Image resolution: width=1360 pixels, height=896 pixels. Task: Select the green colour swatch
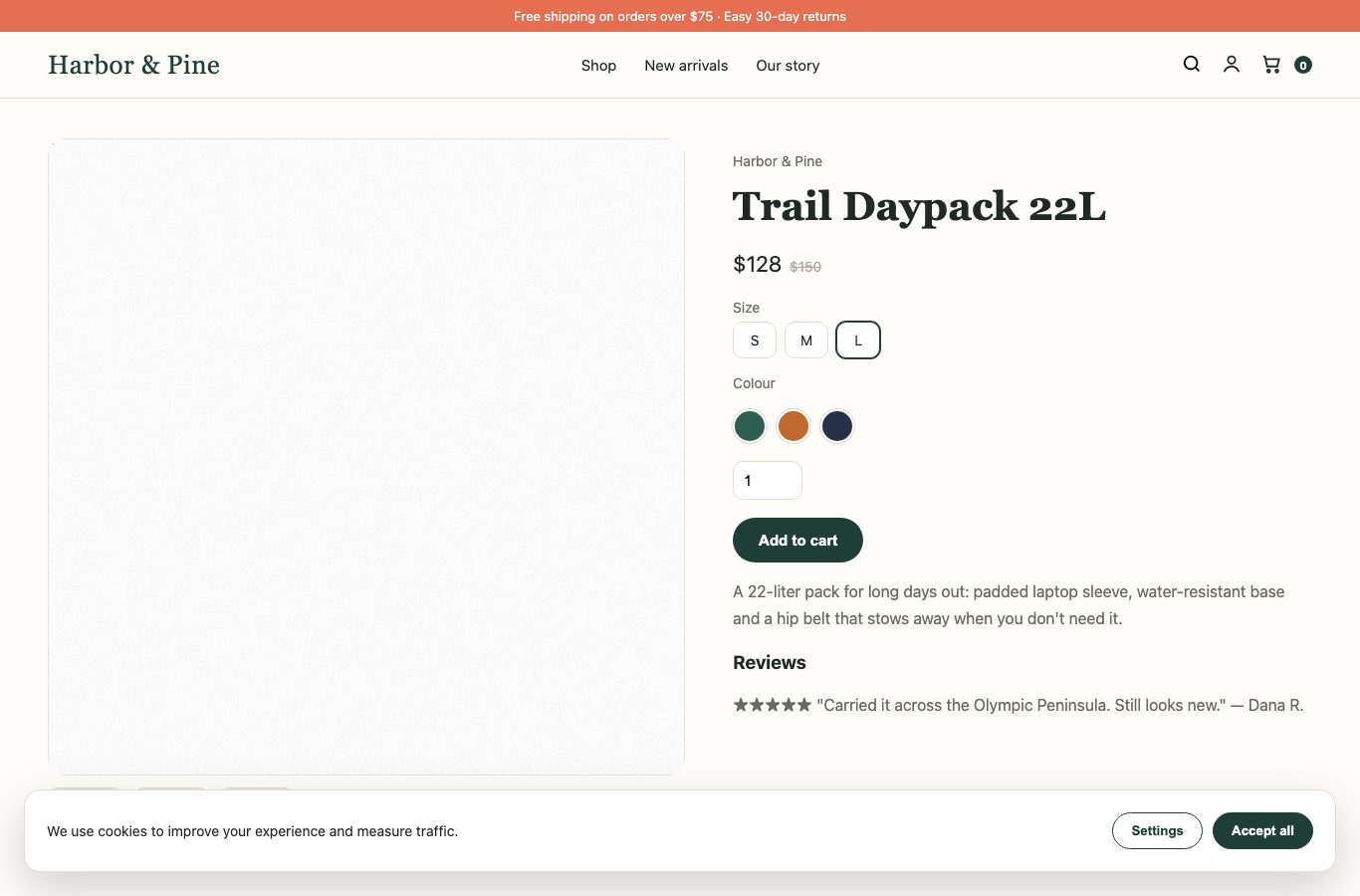[x=750, y=426]
